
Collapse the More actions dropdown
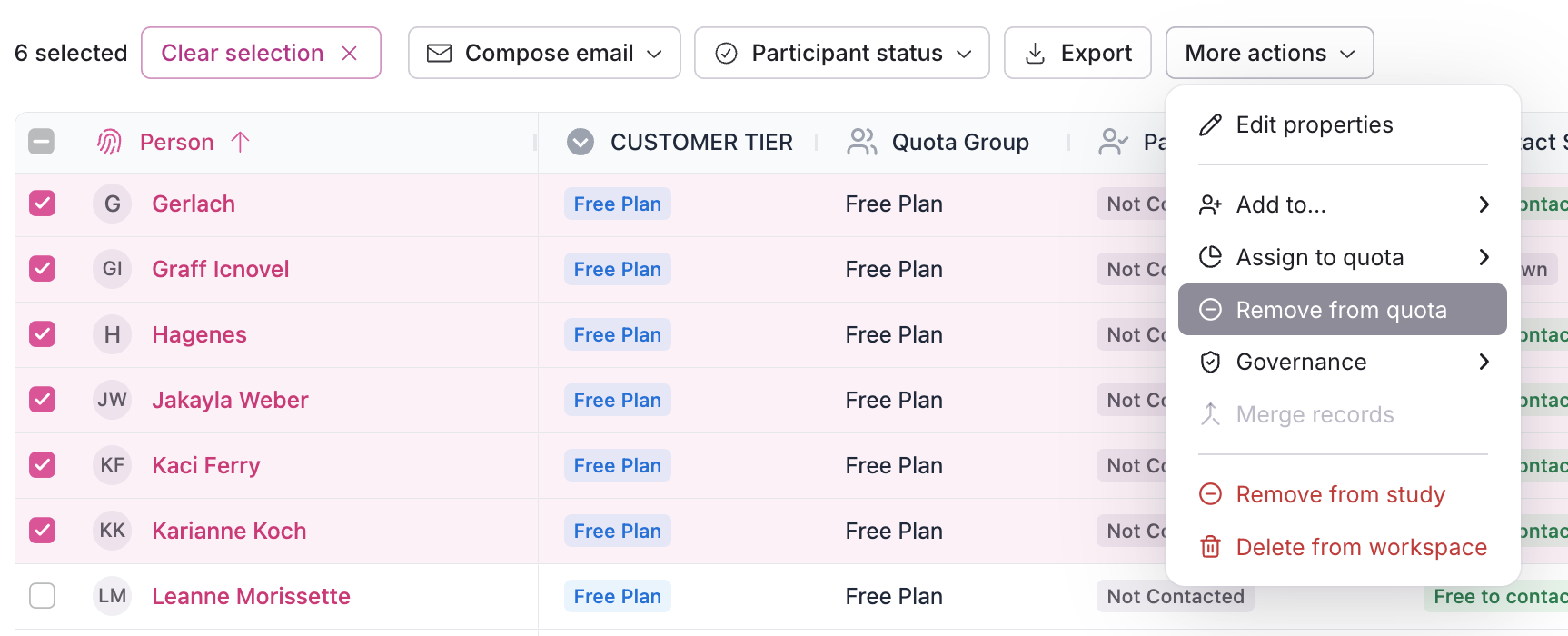pos(1269,54)
